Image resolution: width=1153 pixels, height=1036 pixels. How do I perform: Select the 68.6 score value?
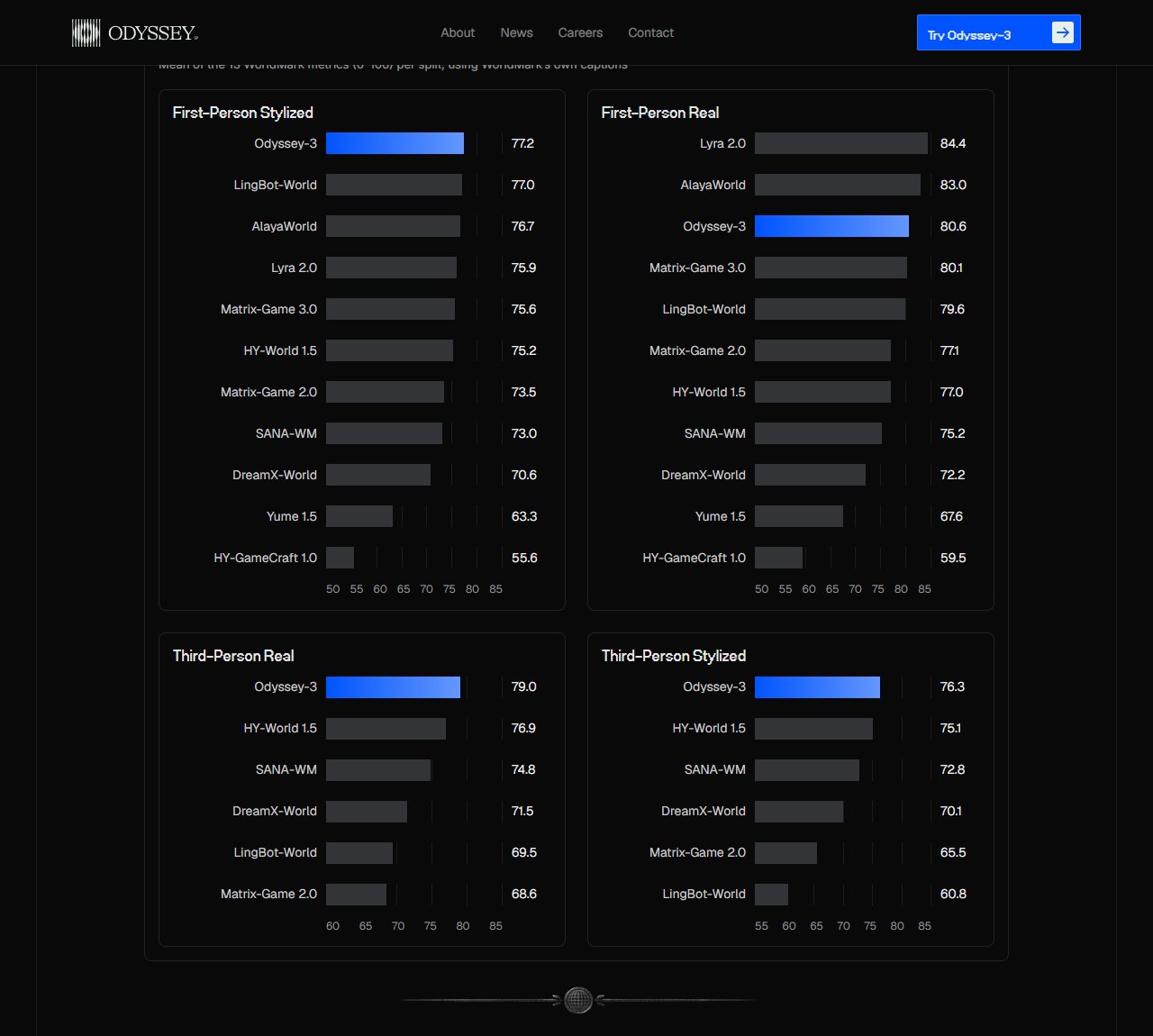523,894
